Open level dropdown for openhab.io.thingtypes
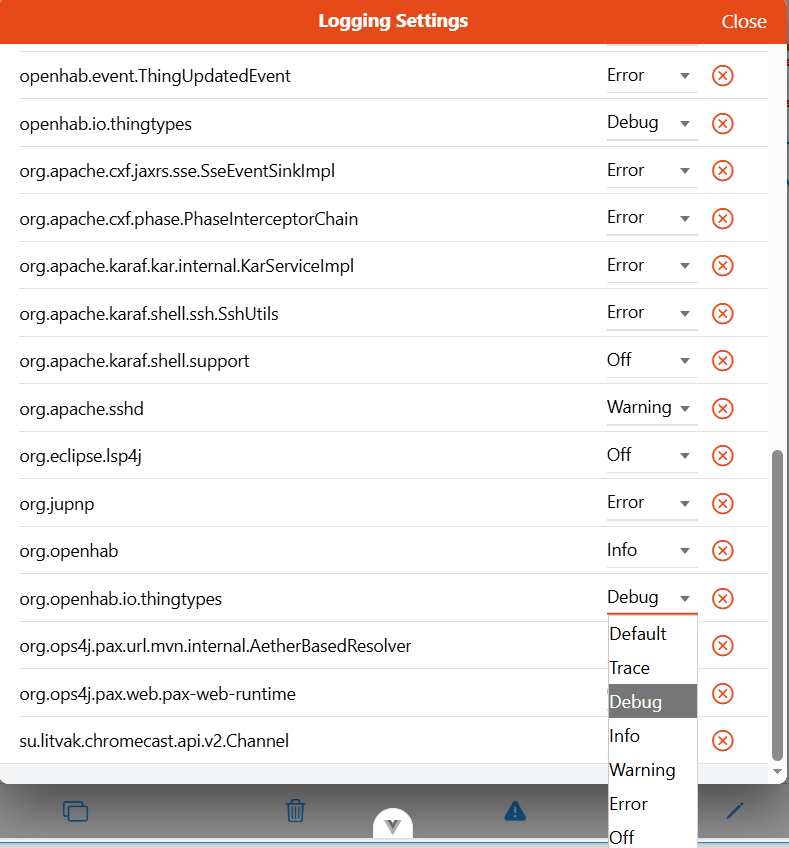Image resolution: width=789 pixels, height=848 pixels. pyautogui.click(x=652, y=123)
